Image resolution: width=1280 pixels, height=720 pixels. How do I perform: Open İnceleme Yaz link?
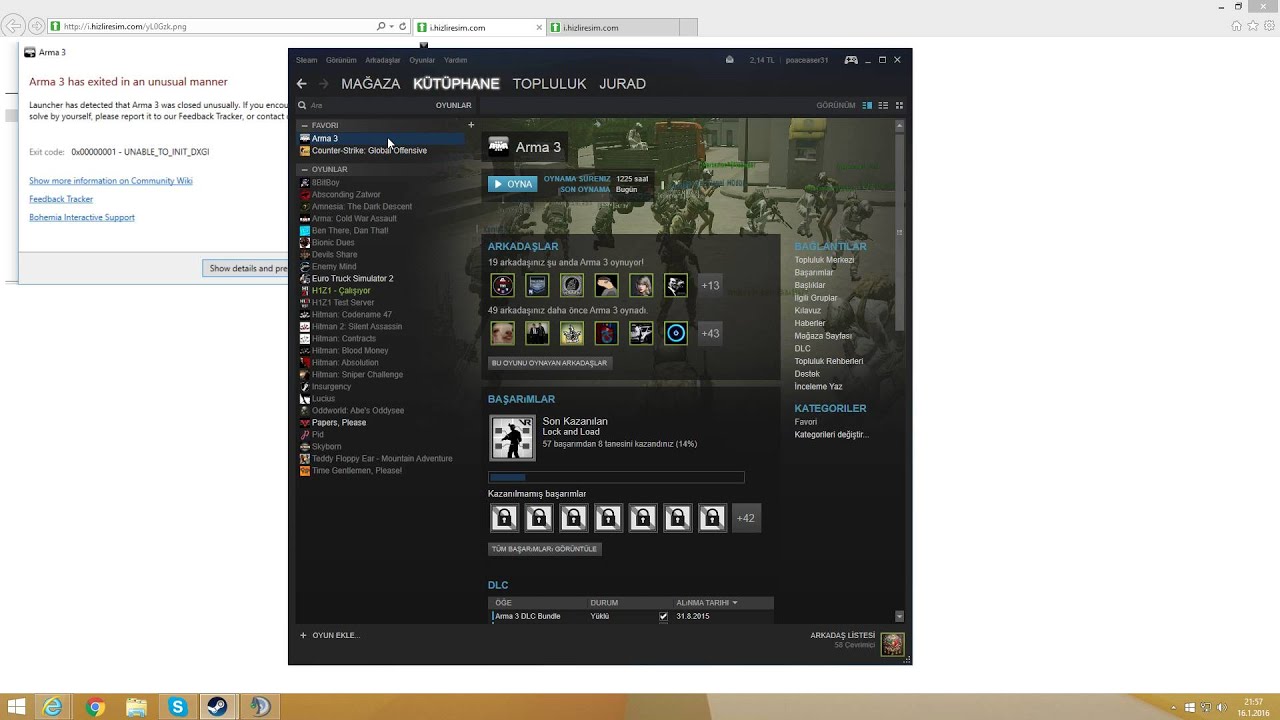coord(818,387)
